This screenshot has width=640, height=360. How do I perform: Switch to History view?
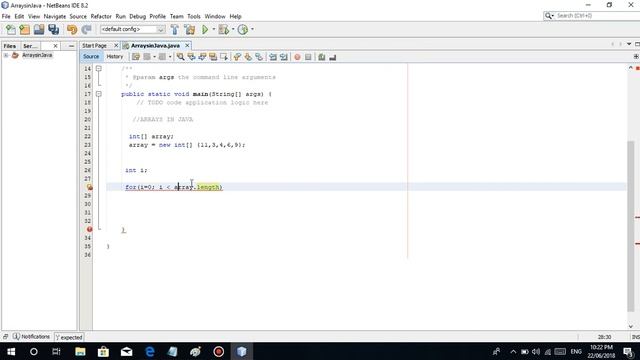click(x=115, y=57)
